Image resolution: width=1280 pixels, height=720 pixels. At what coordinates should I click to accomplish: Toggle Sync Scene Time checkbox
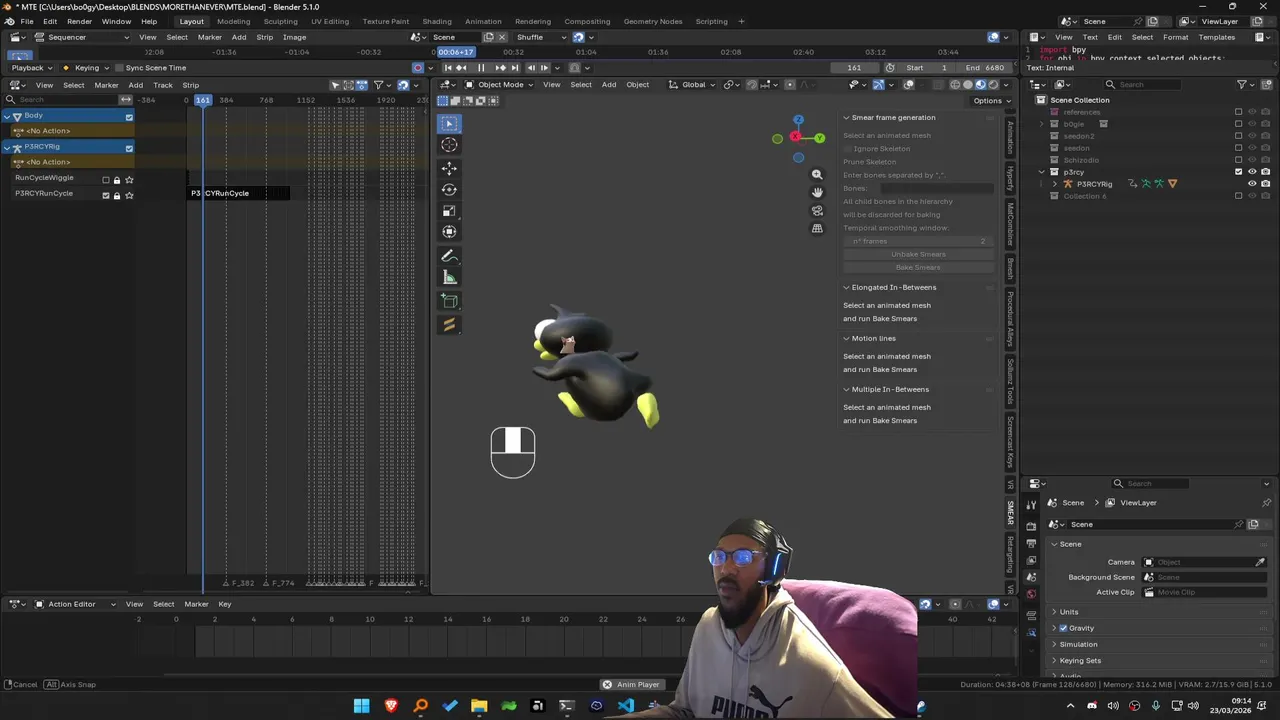(x=119, y=68)
